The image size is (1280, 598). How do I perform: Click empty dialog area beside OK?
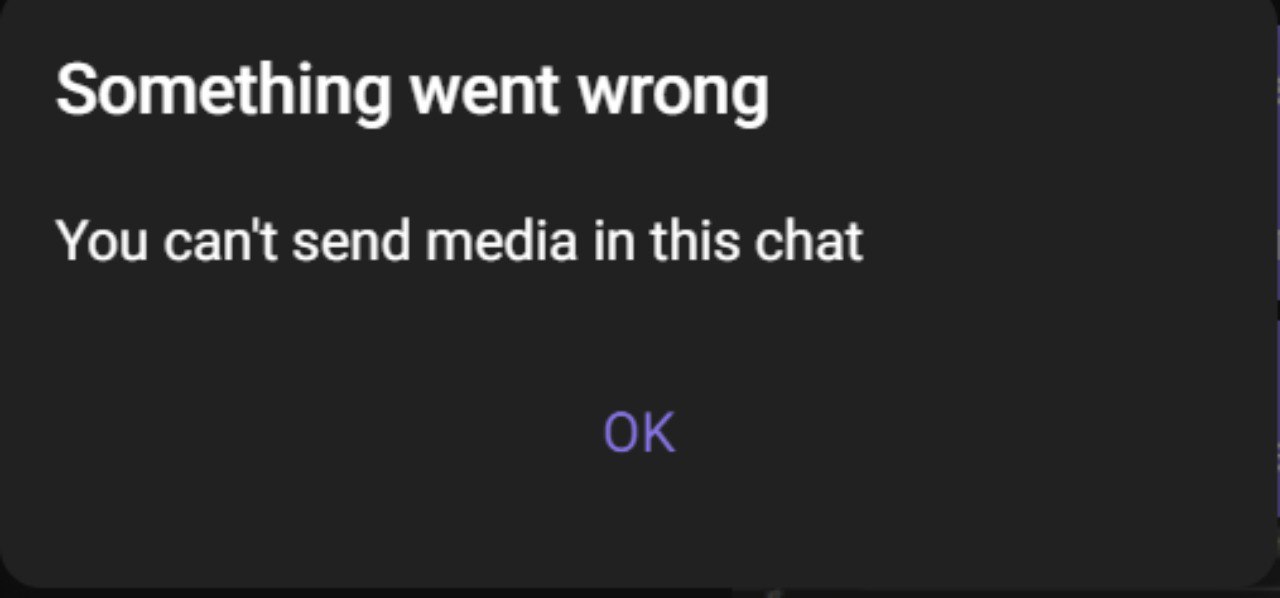coord(950,432)
